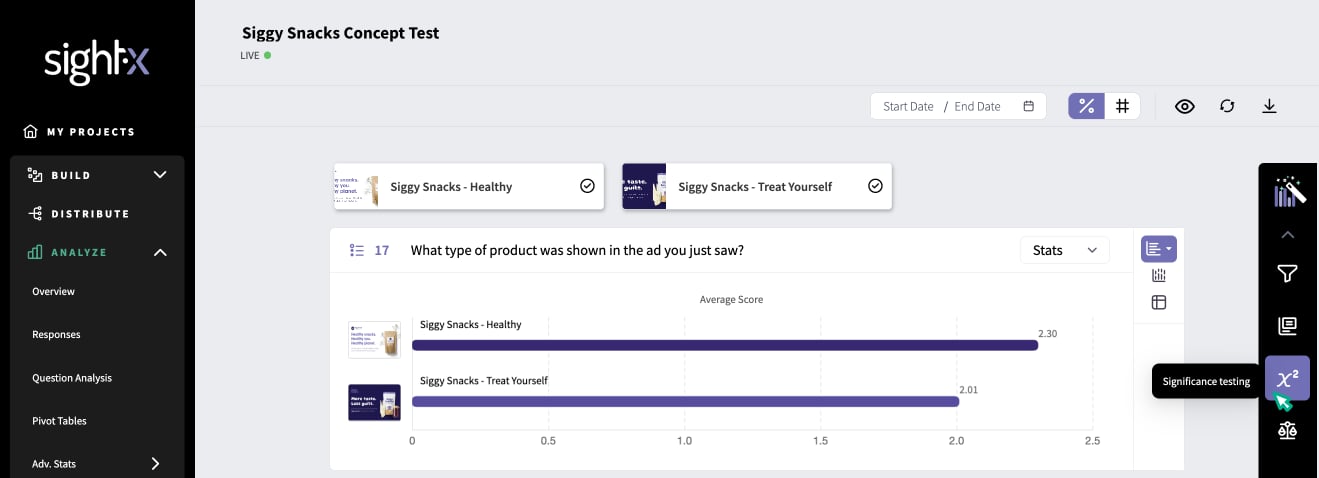Uncheck the Siggy Snacks - Healthy concept
Screen dimensions: 1319x478
pyautogui.click(x=587, y=186)
